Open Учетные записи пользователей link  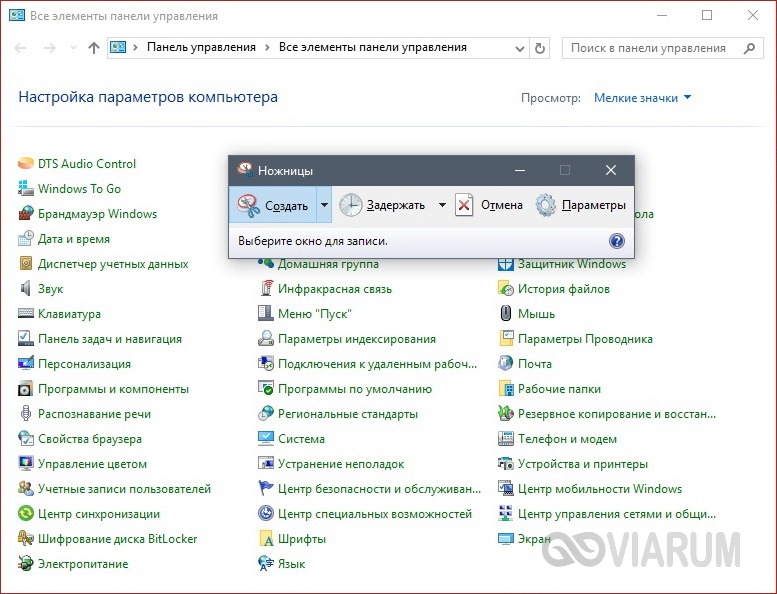coord(124,489)
